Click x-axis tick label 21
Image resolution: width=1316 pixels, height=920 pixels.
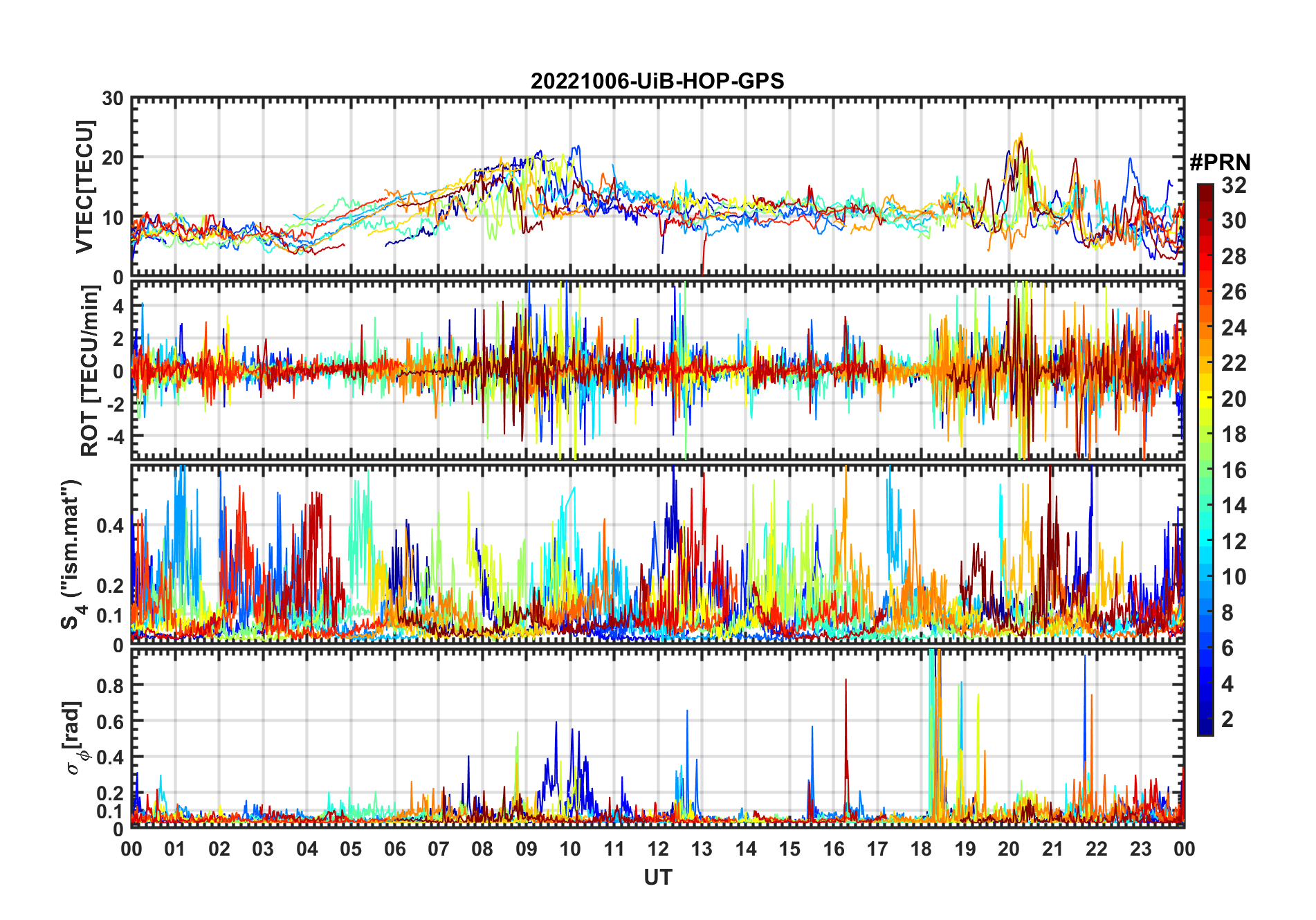point(1052,849)
